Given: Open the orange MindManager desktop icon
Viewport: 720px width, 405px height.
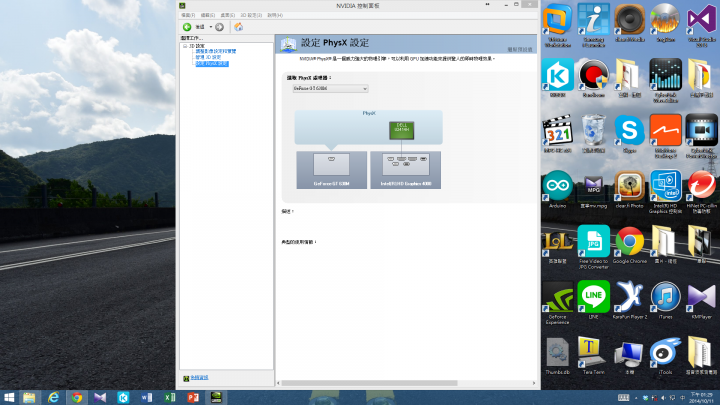Looking at the screenshot, I should click(665, 135).
